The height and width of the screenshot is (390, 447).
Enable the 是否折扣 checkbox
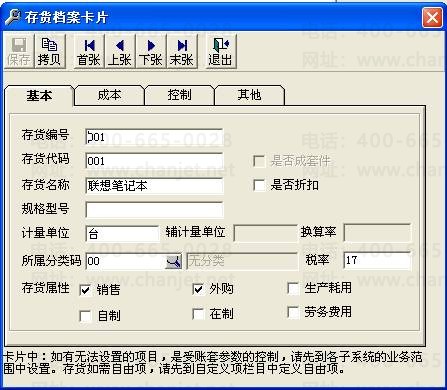pos(259,185)
